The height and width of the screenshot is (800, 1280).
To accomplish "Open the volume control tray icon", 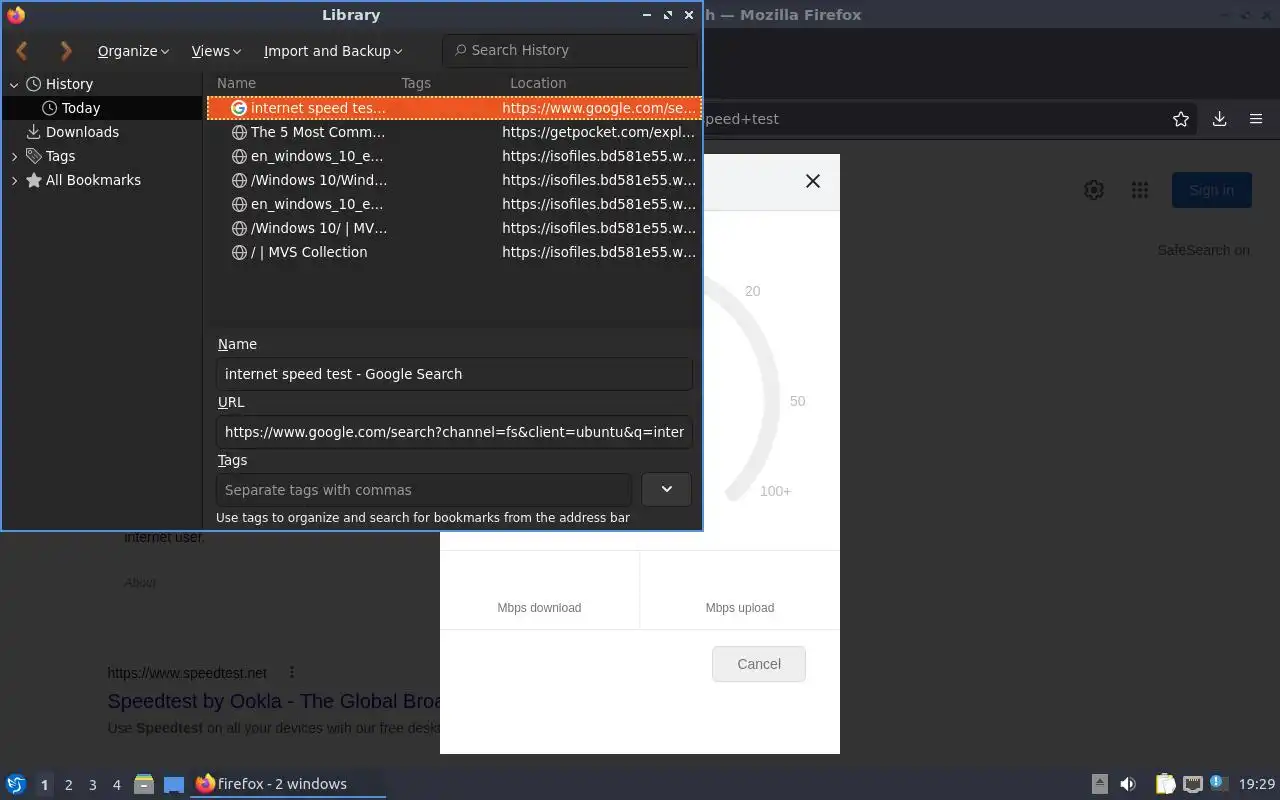I will (1128, 784).
